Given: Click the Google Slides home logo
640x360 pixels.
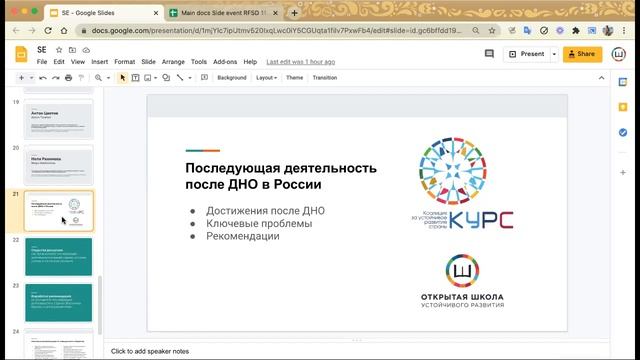Looking at the screenshot, I should coord(21,55).
